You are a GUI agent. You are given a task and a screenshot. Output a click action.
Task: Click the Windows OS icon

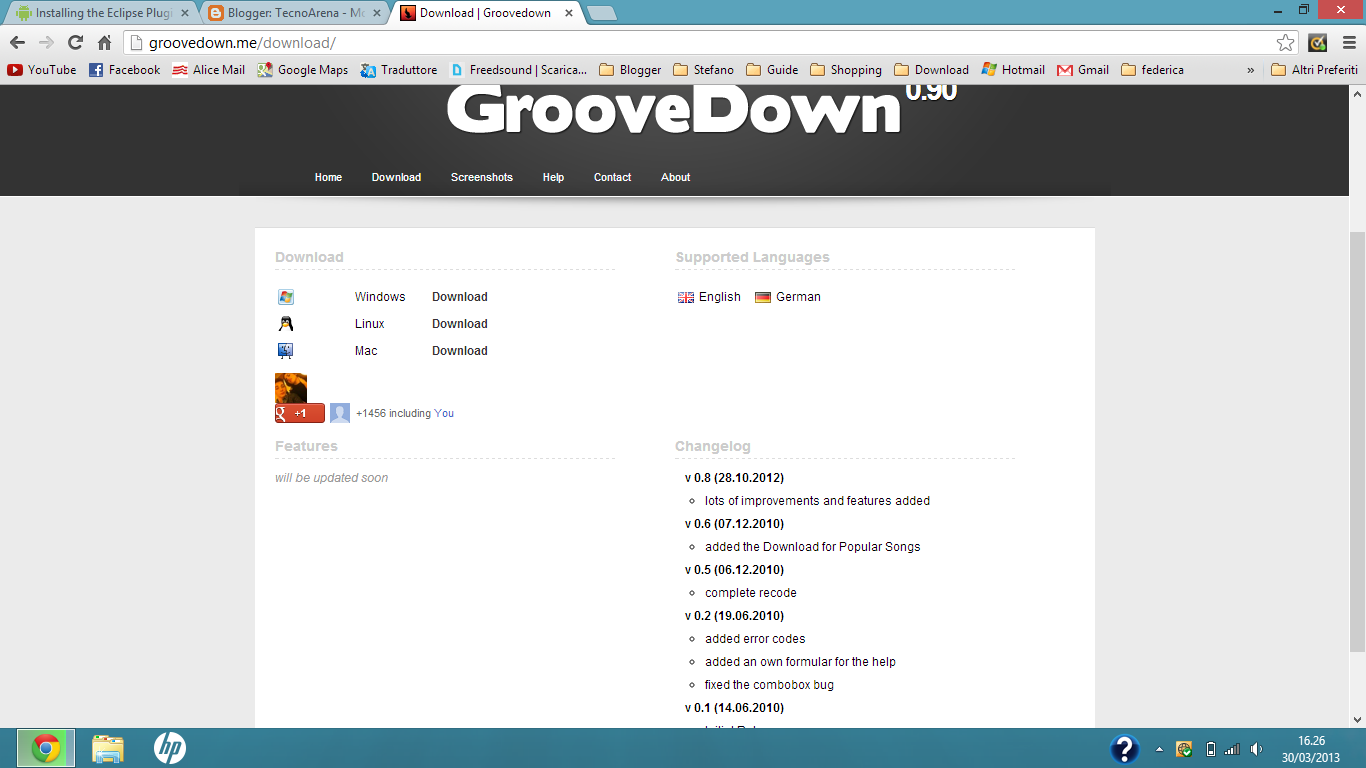coord(286,297)
